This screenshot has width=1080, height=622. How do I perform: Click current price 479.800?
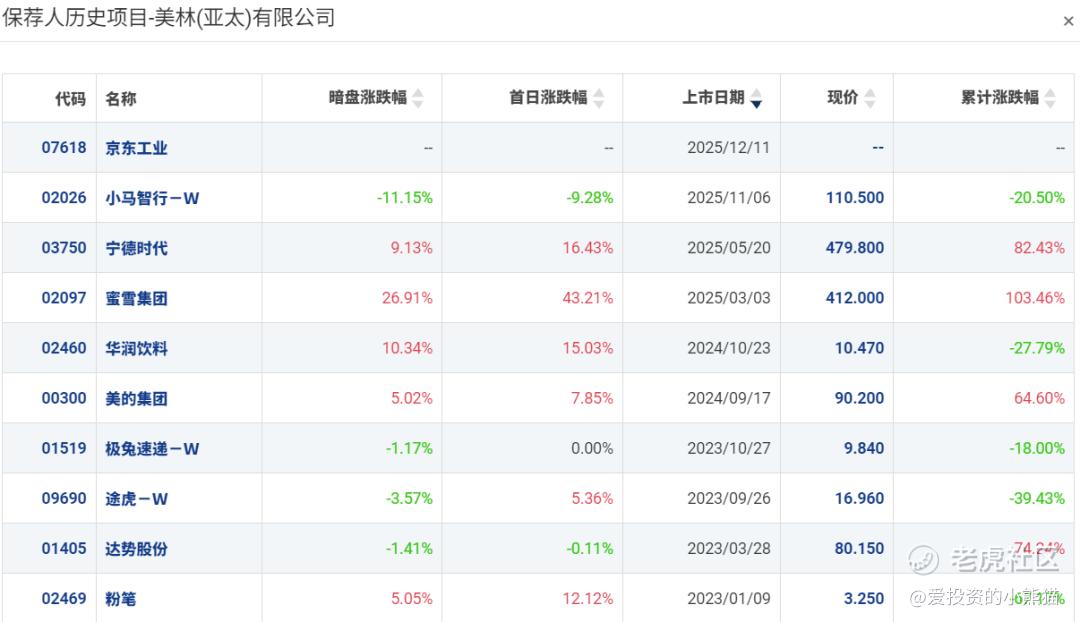click(855, 248)
